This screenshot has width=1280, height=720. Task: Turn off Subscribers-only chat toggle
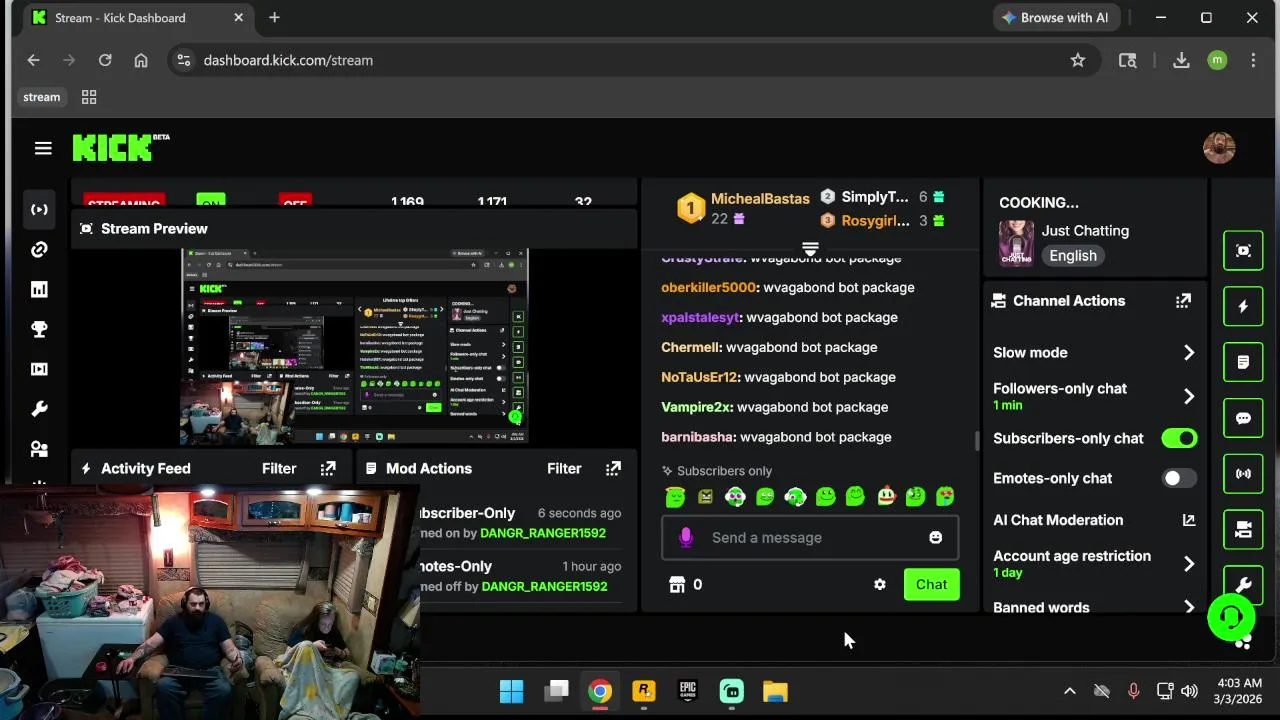[x=1179, y=438]
